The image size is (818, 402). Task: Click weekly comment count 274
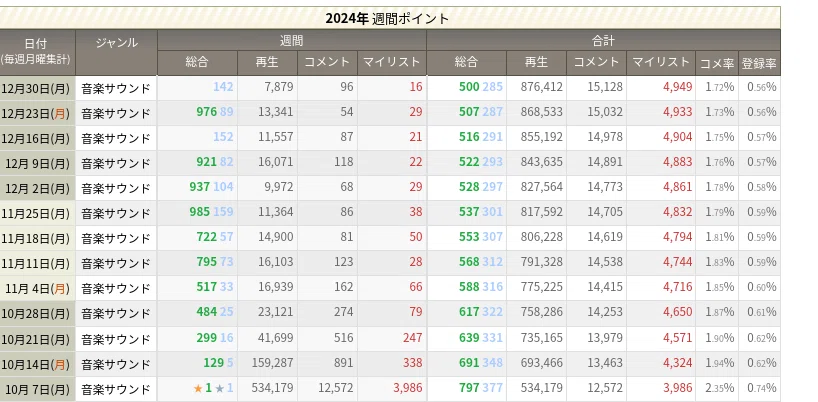click(x=343, y=312)
